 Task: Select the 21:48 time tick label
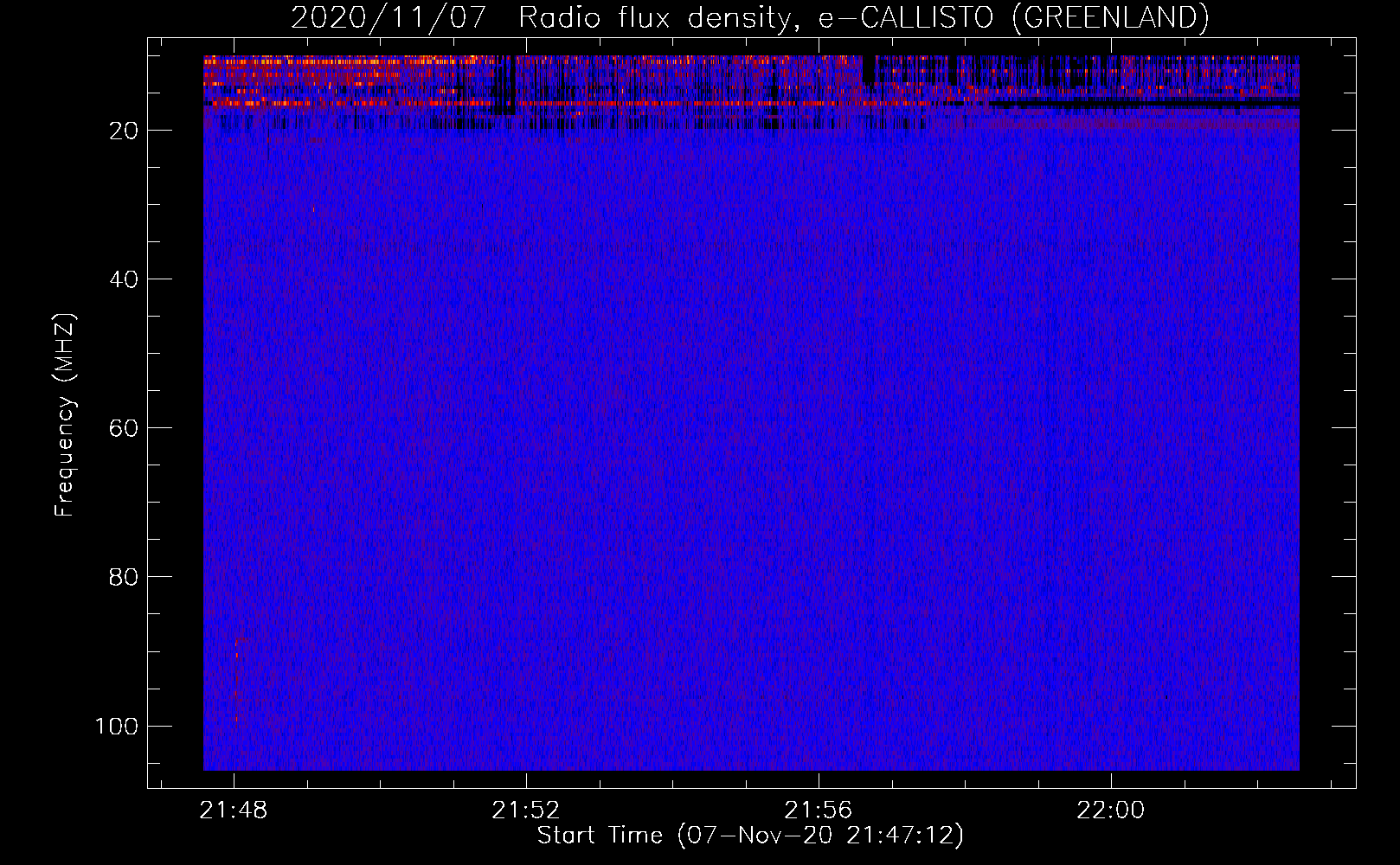(x=234, y=811)
